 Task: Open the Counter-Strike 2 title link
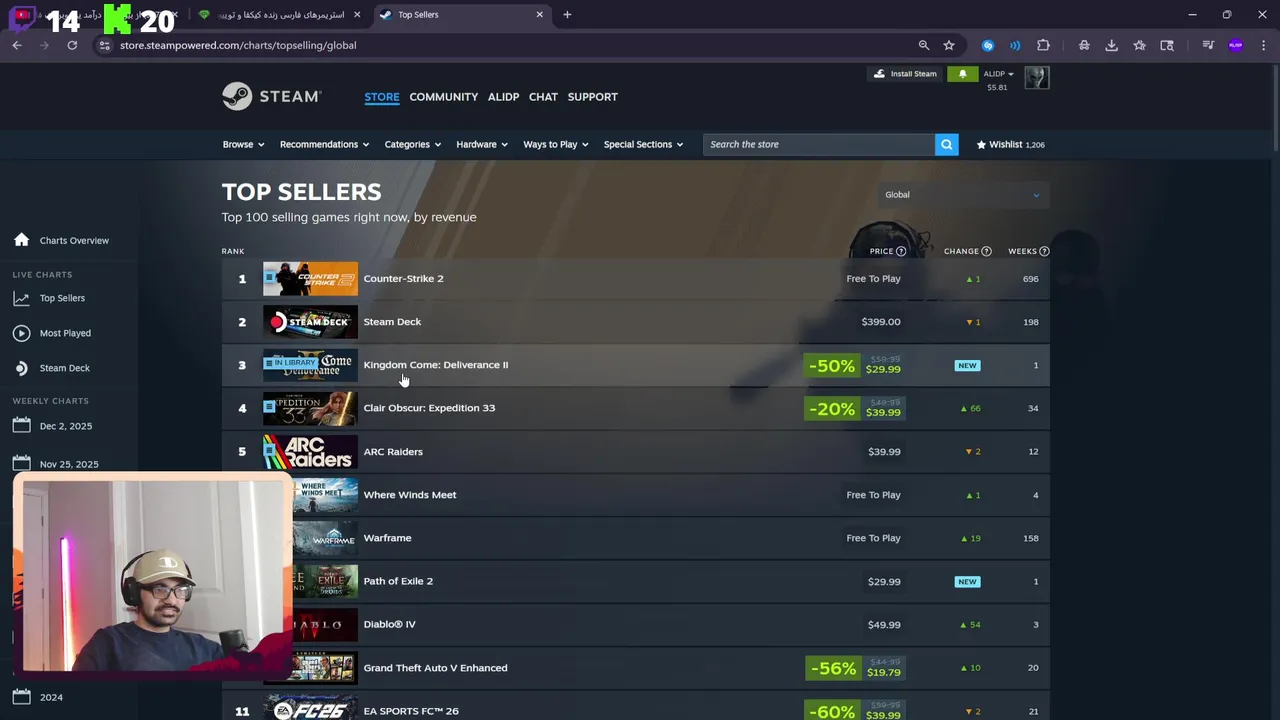pyautogui.click(x=403, y=278)
